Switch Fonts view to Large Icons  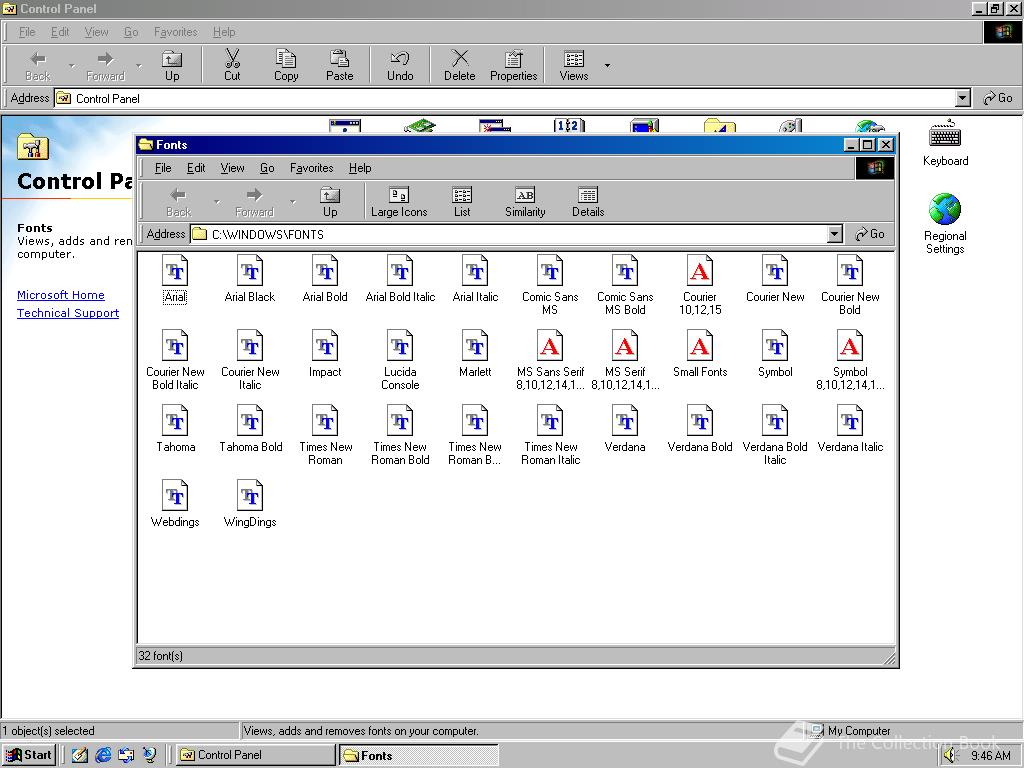point(399,202)
